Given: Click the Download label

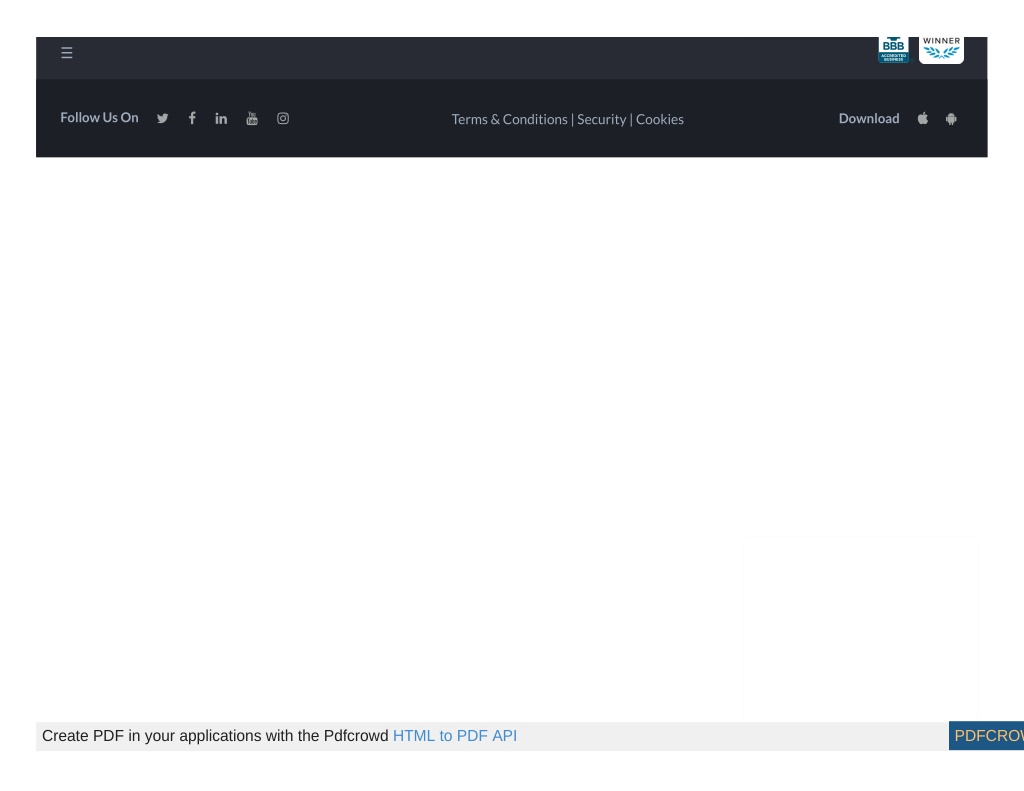Looking at the screenshot, I should (869, 118).
